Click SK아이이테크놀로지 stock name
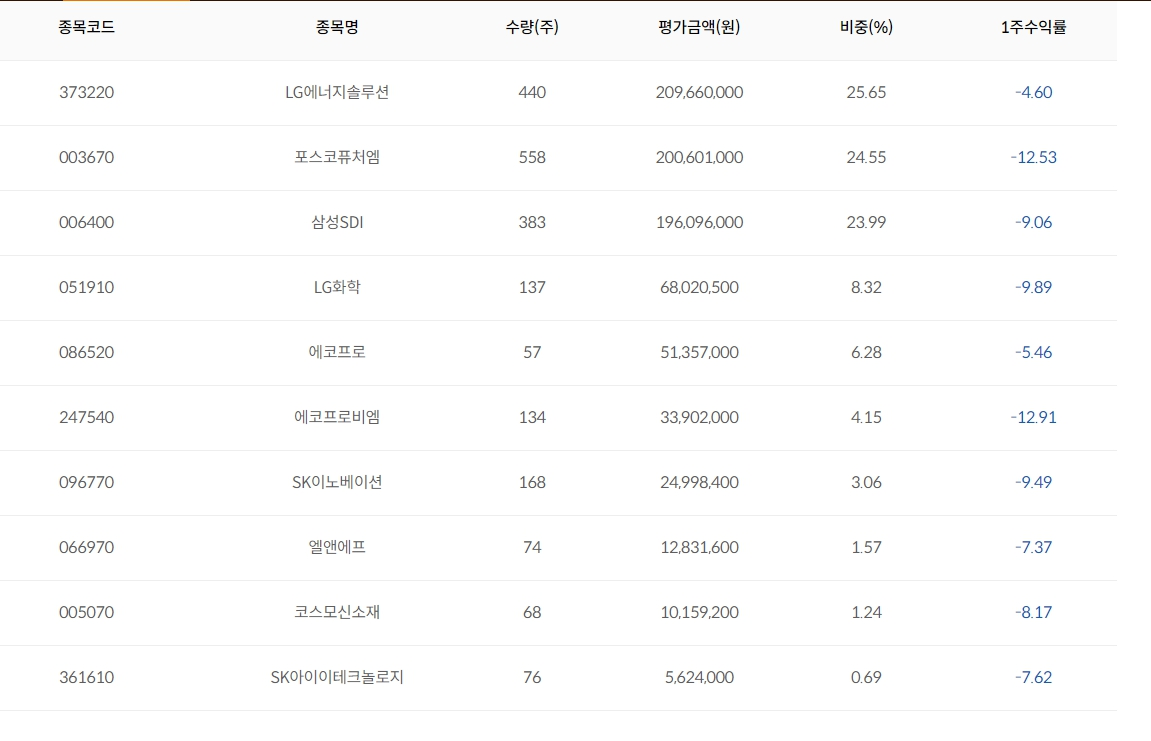This screenshot has height=741, width=1151. pos(337,678)
